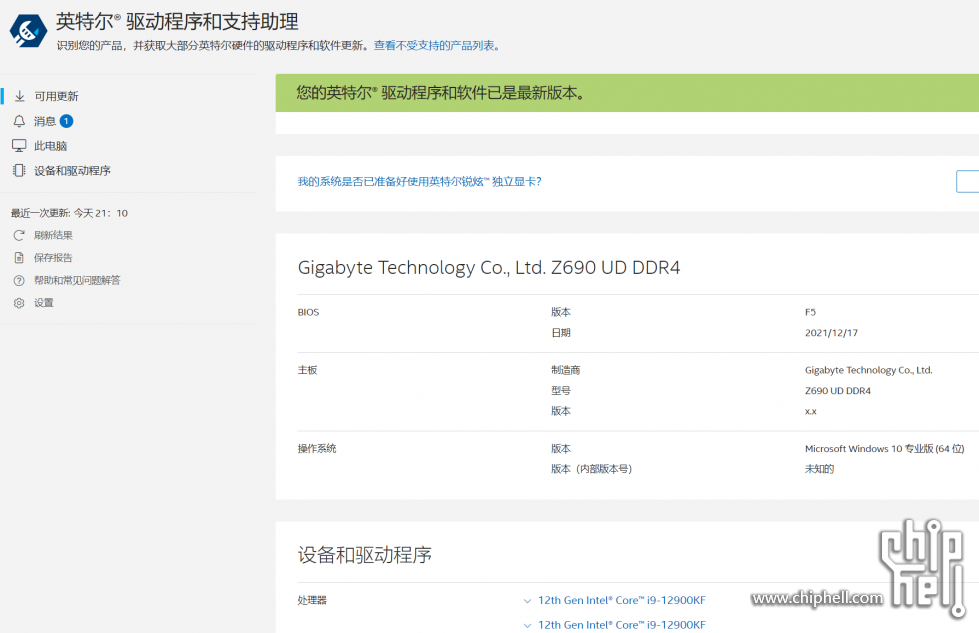Click the model value Z690 UD DDR4
The image size is (979, 633).
[837, 391]
